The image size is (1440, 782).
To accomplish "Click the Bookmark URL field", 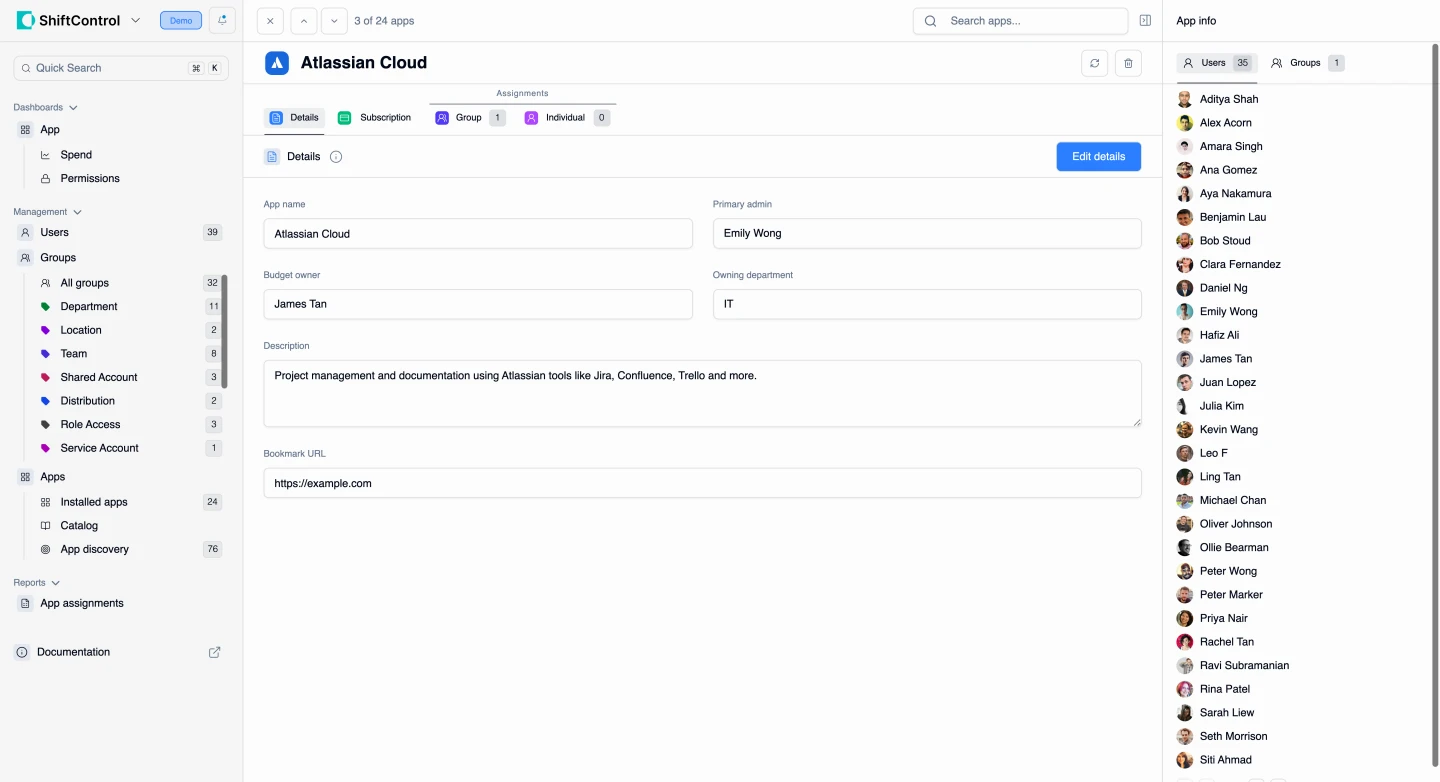I will (703, 483).
